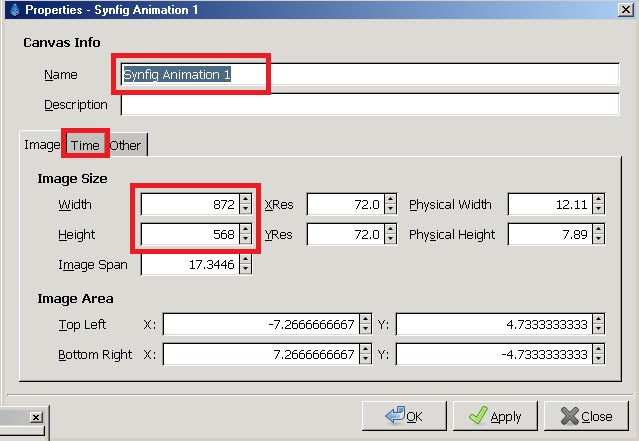Increase Bottom Right X with up arrow
Image resolution: width=639 pixels, height=441 pixels.
pyautogui.click(x=366, y=349)
